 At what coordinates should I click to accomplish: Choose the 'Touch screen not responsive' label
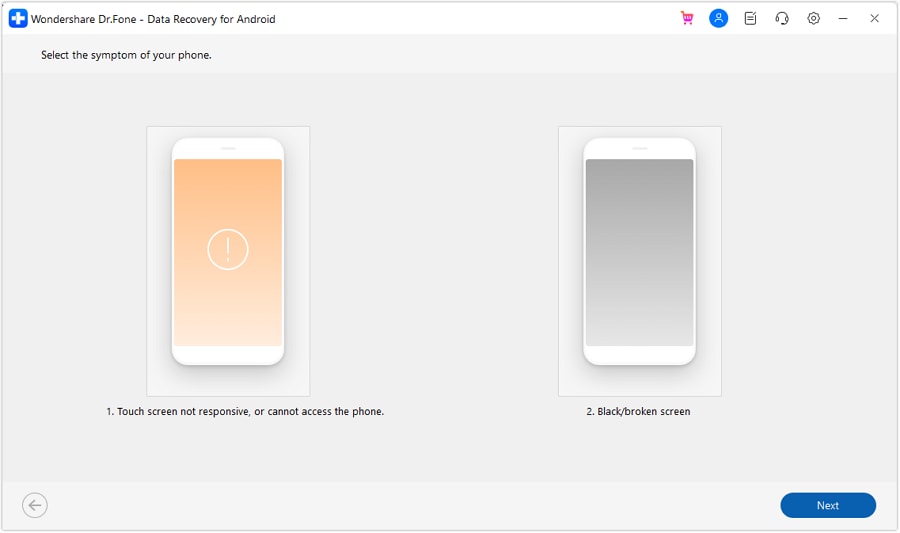click(x=245, y=411)
